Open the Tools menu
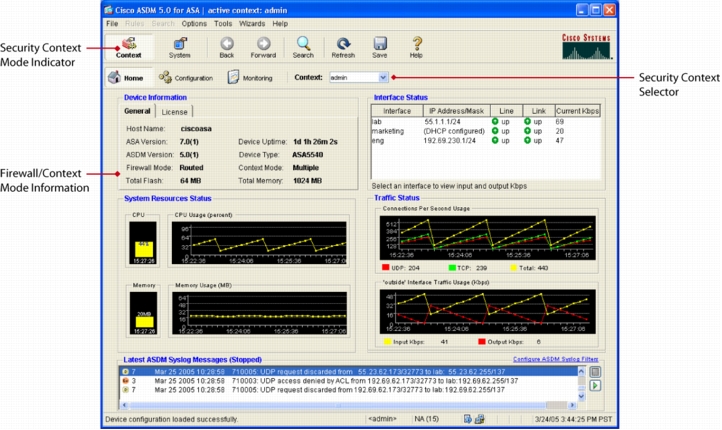 223,23
